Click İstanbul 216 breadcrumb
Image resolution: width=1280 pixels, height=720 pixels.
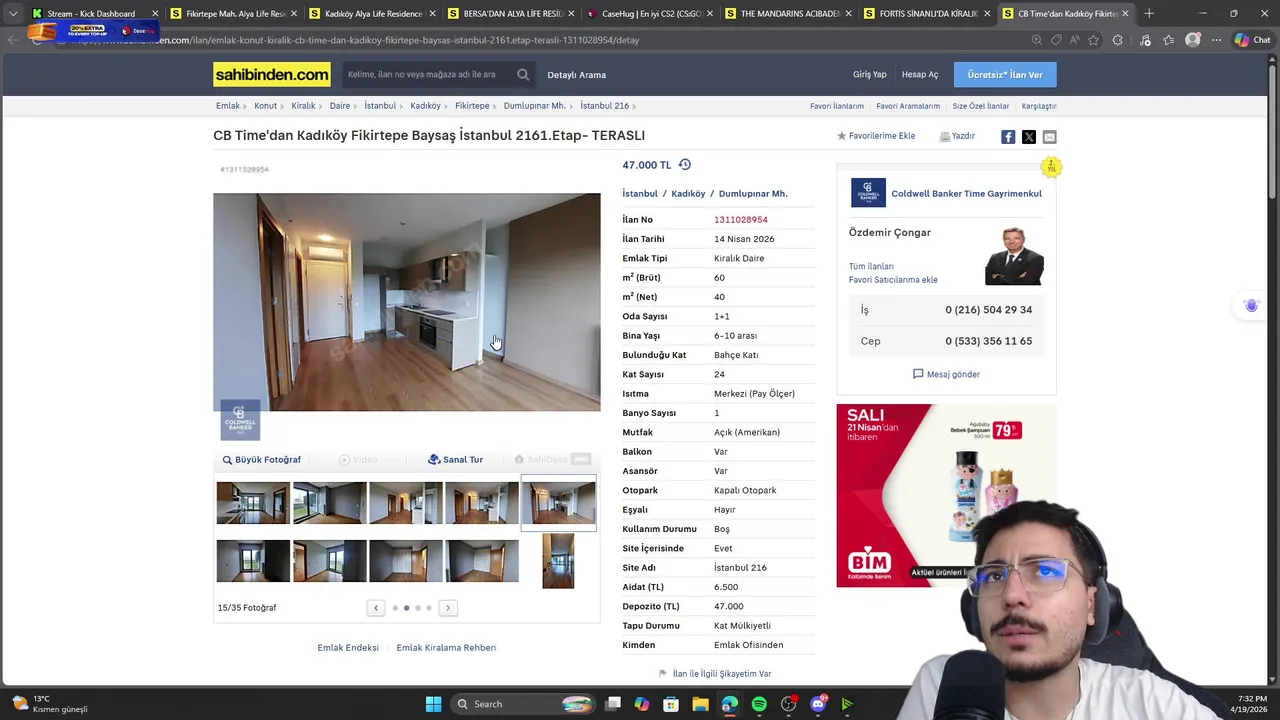click(x=605, y=106)
